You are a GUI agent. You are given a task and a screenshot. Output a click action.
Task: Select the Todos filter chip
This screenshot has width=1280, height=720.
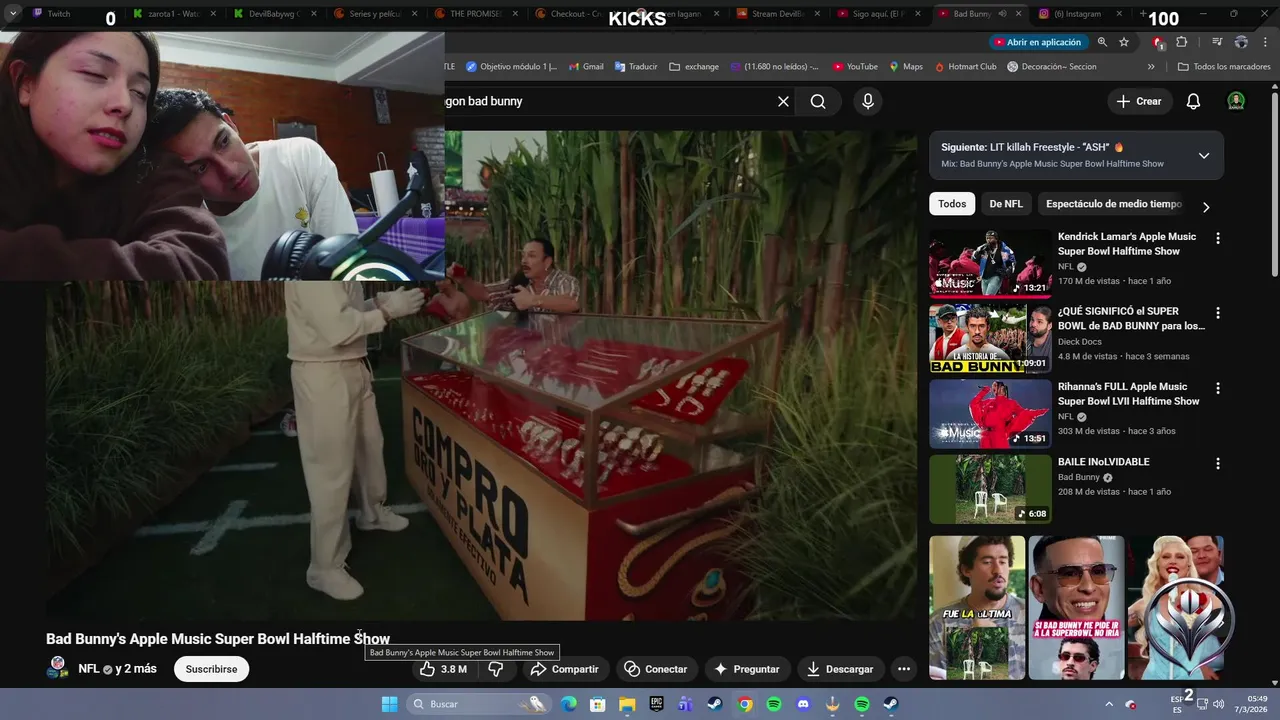(x=952, y=204)
